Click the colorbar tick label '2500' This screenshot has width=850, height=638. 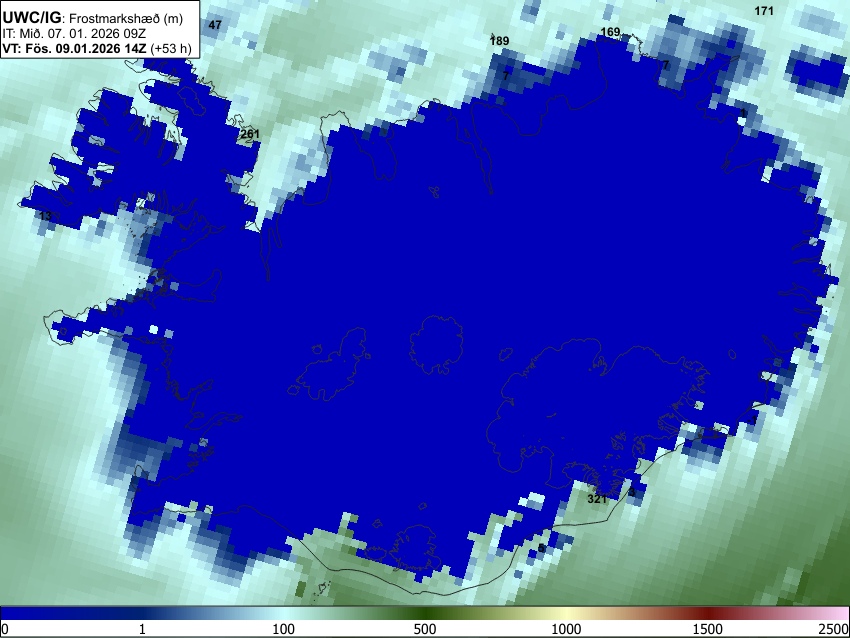[x=833, y=629]
